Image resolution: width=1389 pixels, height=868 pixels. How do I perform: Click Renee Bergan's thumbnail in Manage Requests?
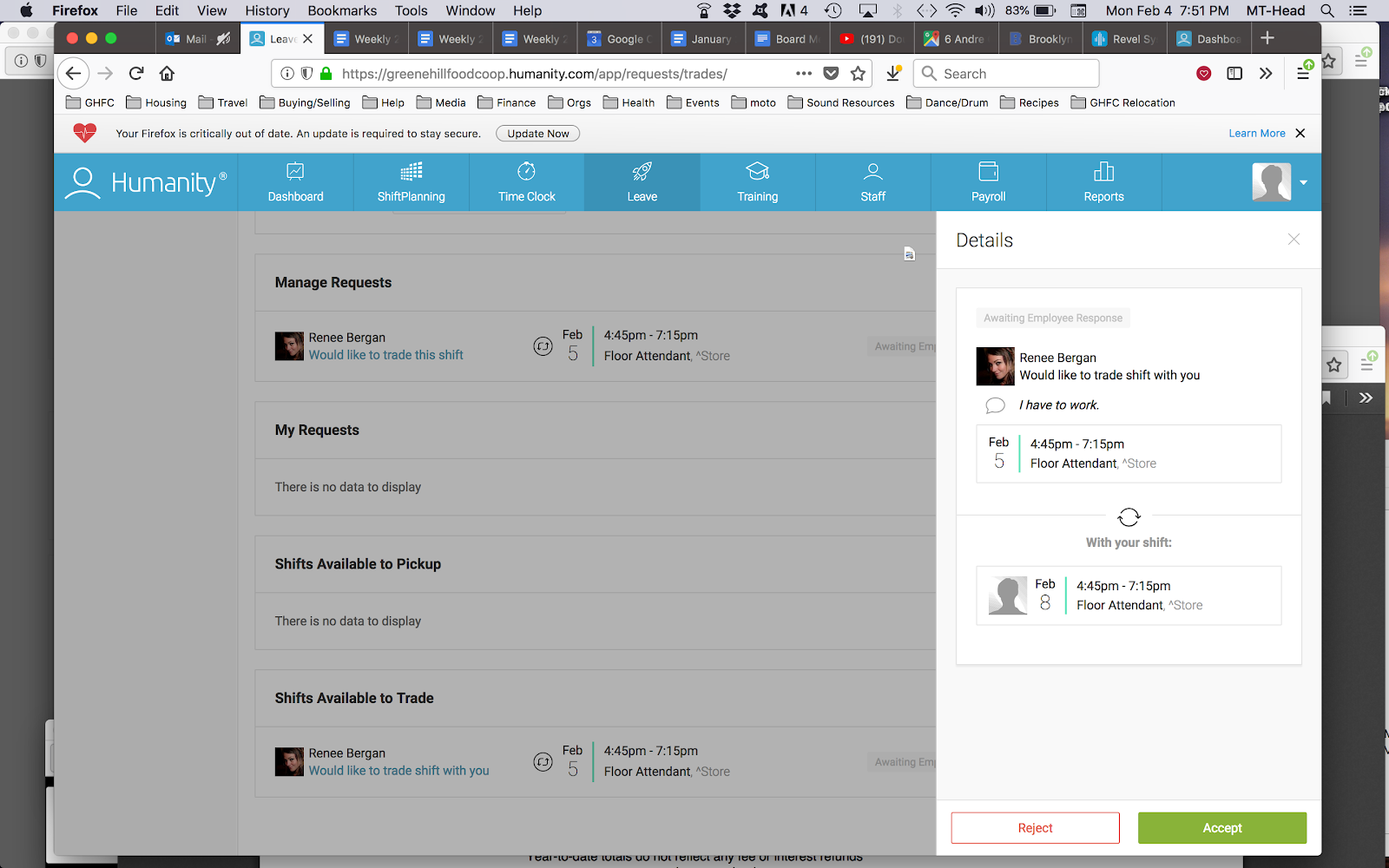289,346
